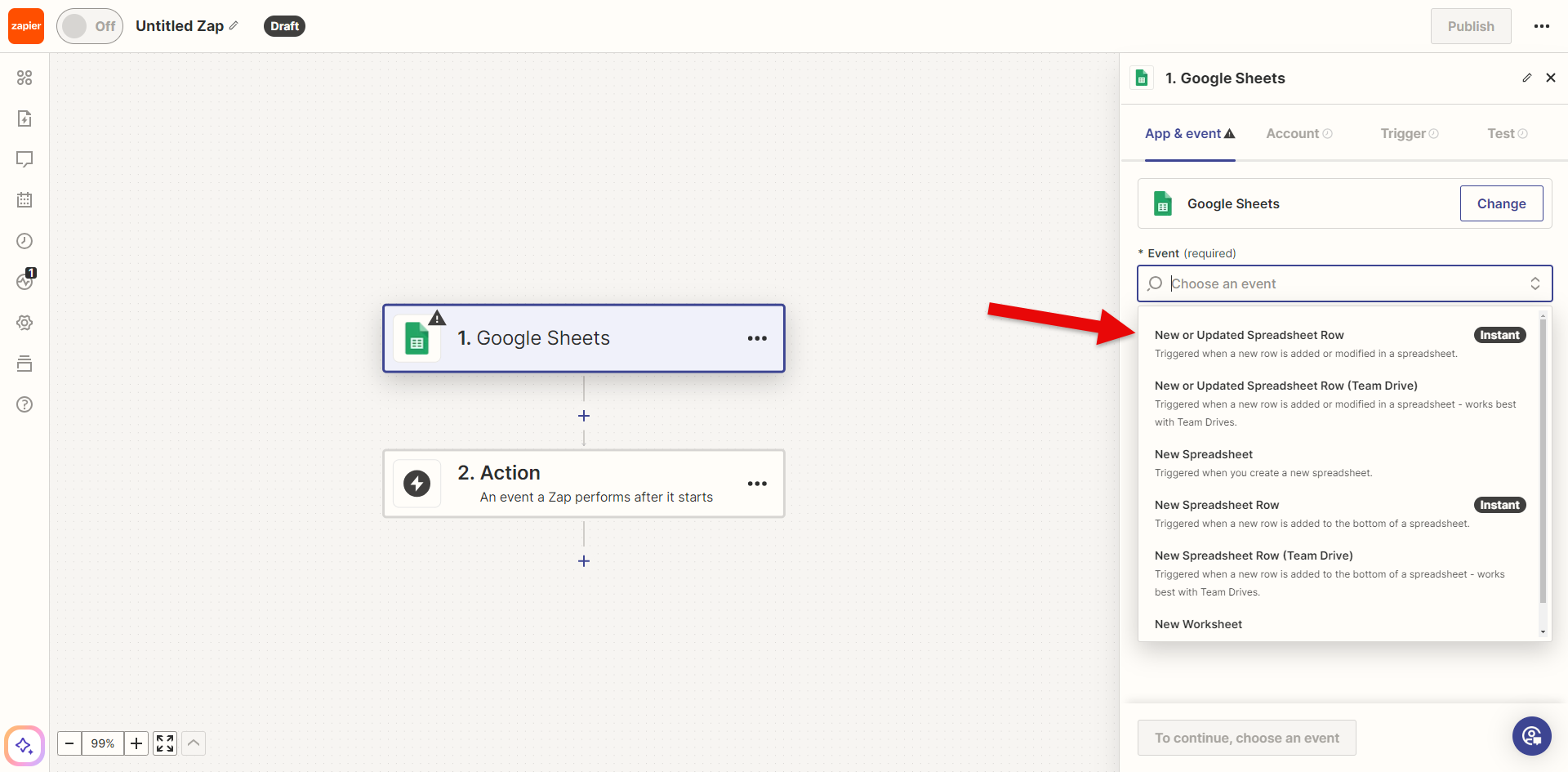1568x772 pixels.
Task: Rename step using panel pencil icon
Action: click(1527, 78)
